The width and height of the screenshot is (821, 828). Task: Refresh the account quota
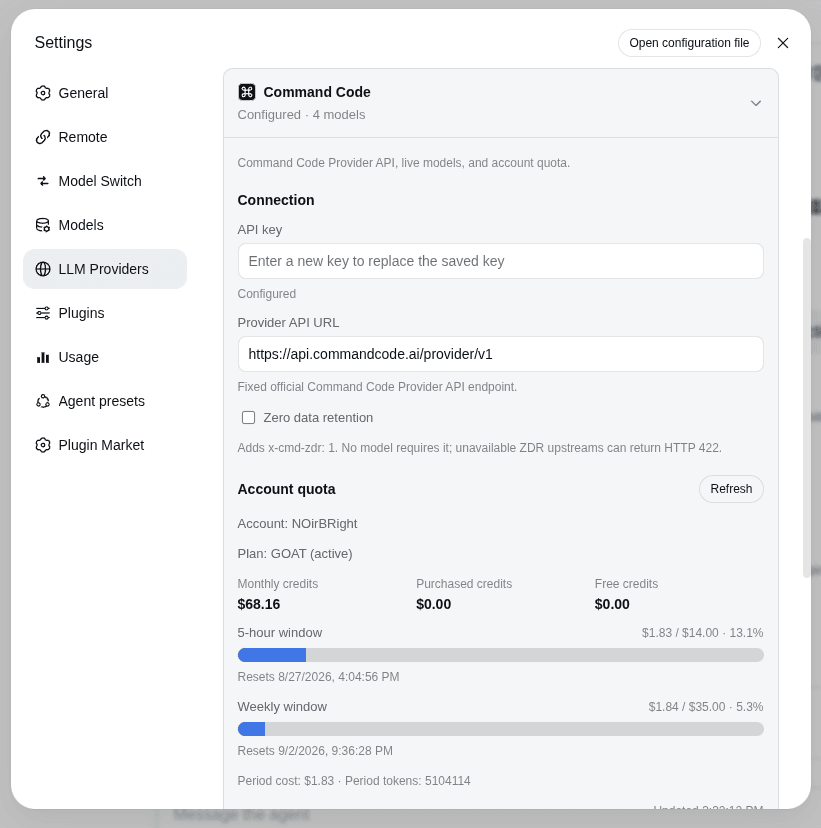tap(731, 489)
